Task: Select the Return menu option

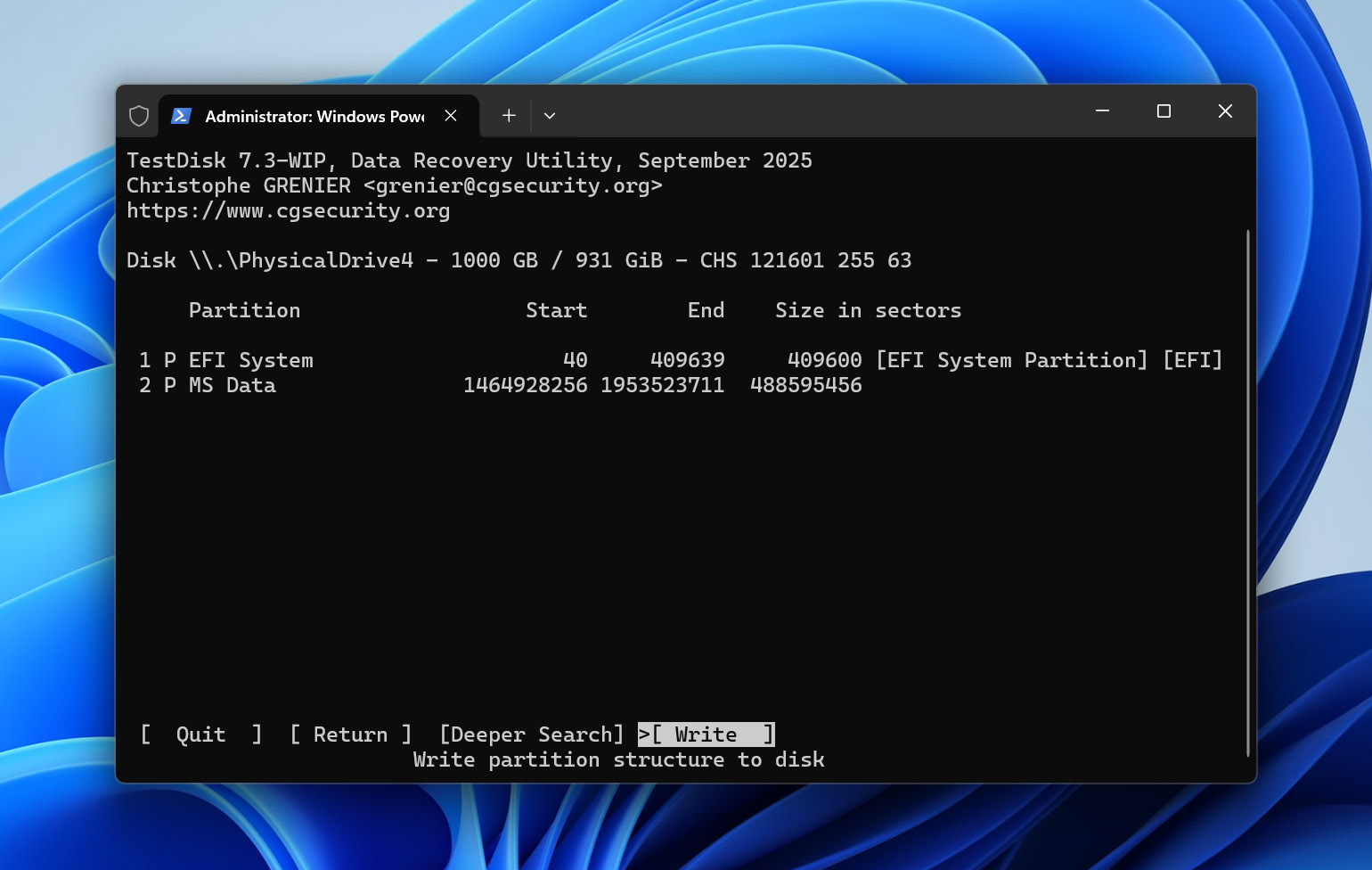Action: [350, 735]
